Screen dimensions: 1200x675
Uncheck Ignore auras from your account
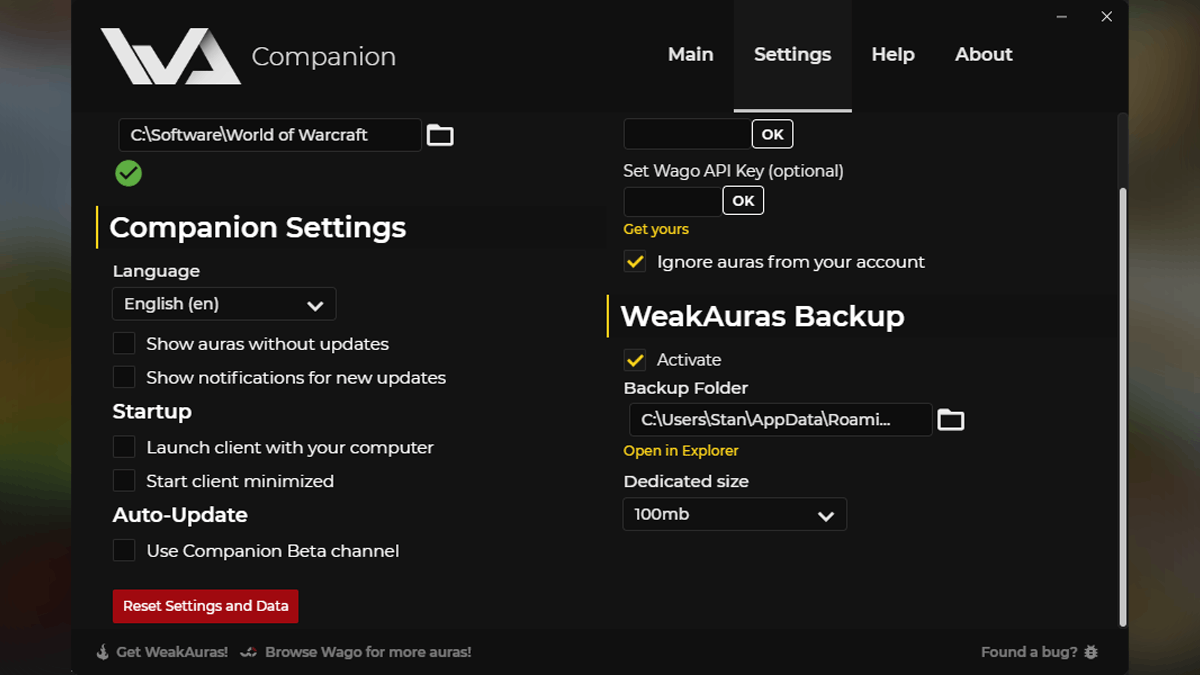635,262
